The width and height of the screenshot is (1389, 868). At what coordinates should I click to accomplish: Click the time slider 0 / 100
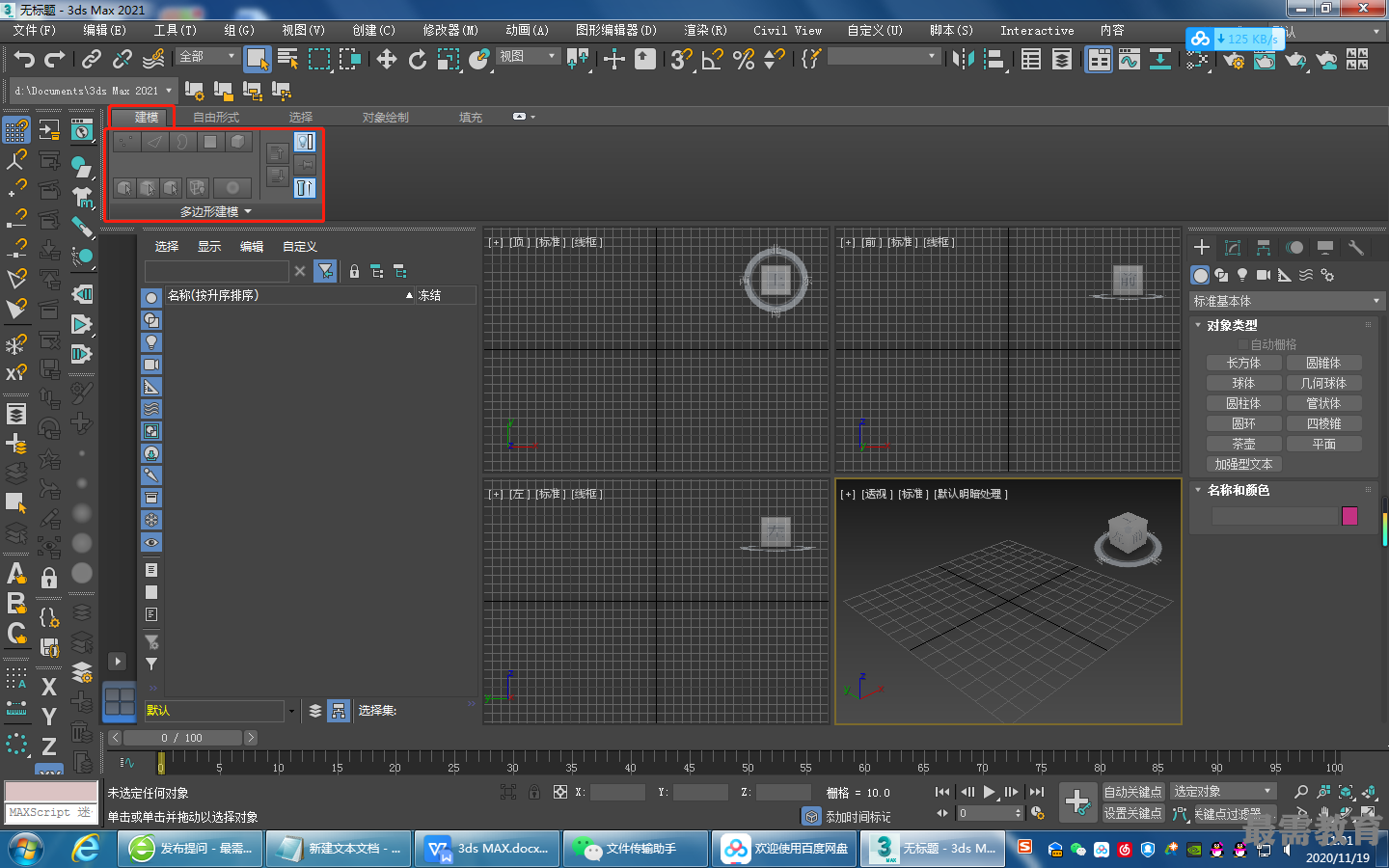click(x=182, y=738)
